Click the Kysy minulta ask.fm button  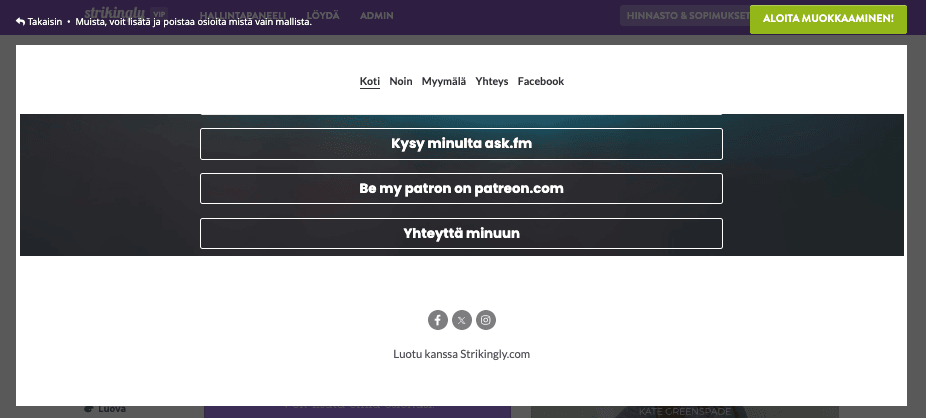click(x=461, y=143)
